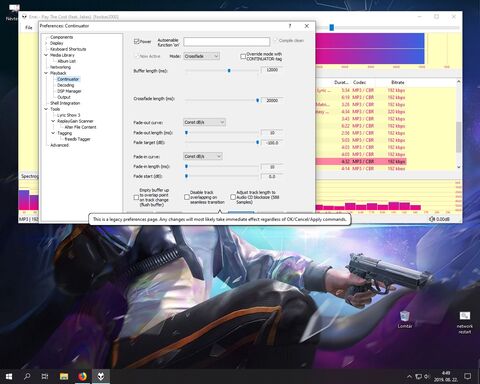Click Fade-in length slider handle
This screenshot has width=480, height=384.
pyautogui.click(x=186, y=166)
